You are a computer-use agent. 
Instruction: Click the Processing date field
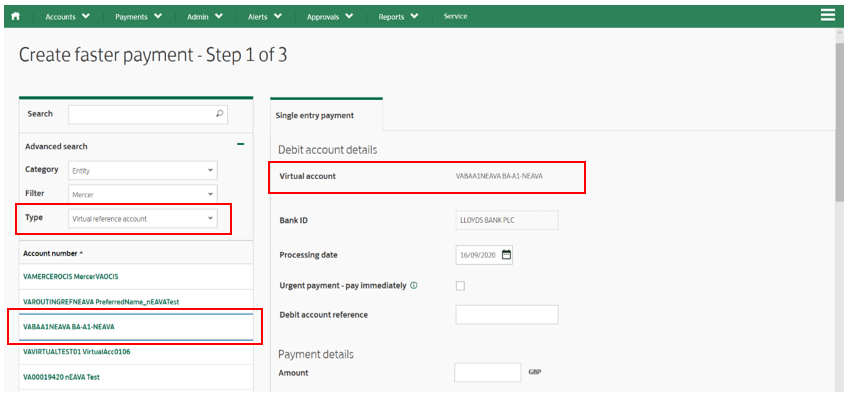[x=484, y=255]
